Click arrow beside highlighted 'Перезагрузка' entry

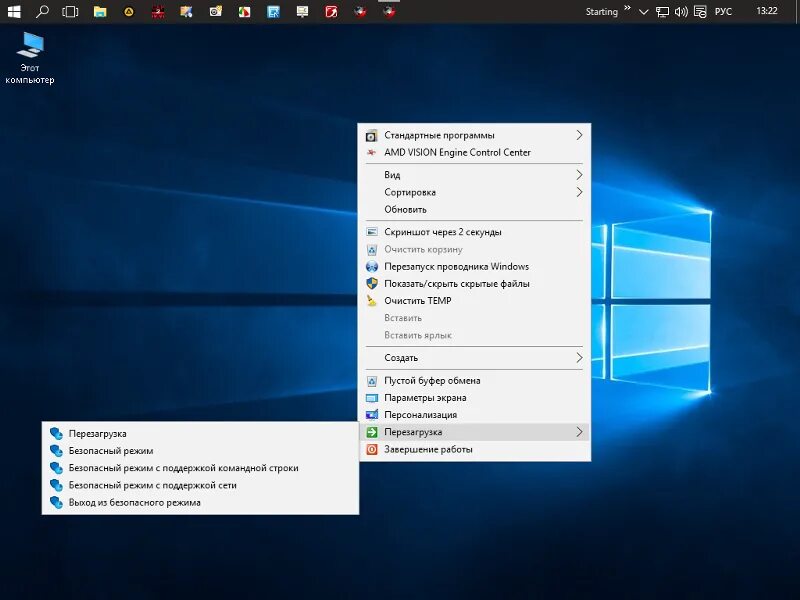coord(579,432)
